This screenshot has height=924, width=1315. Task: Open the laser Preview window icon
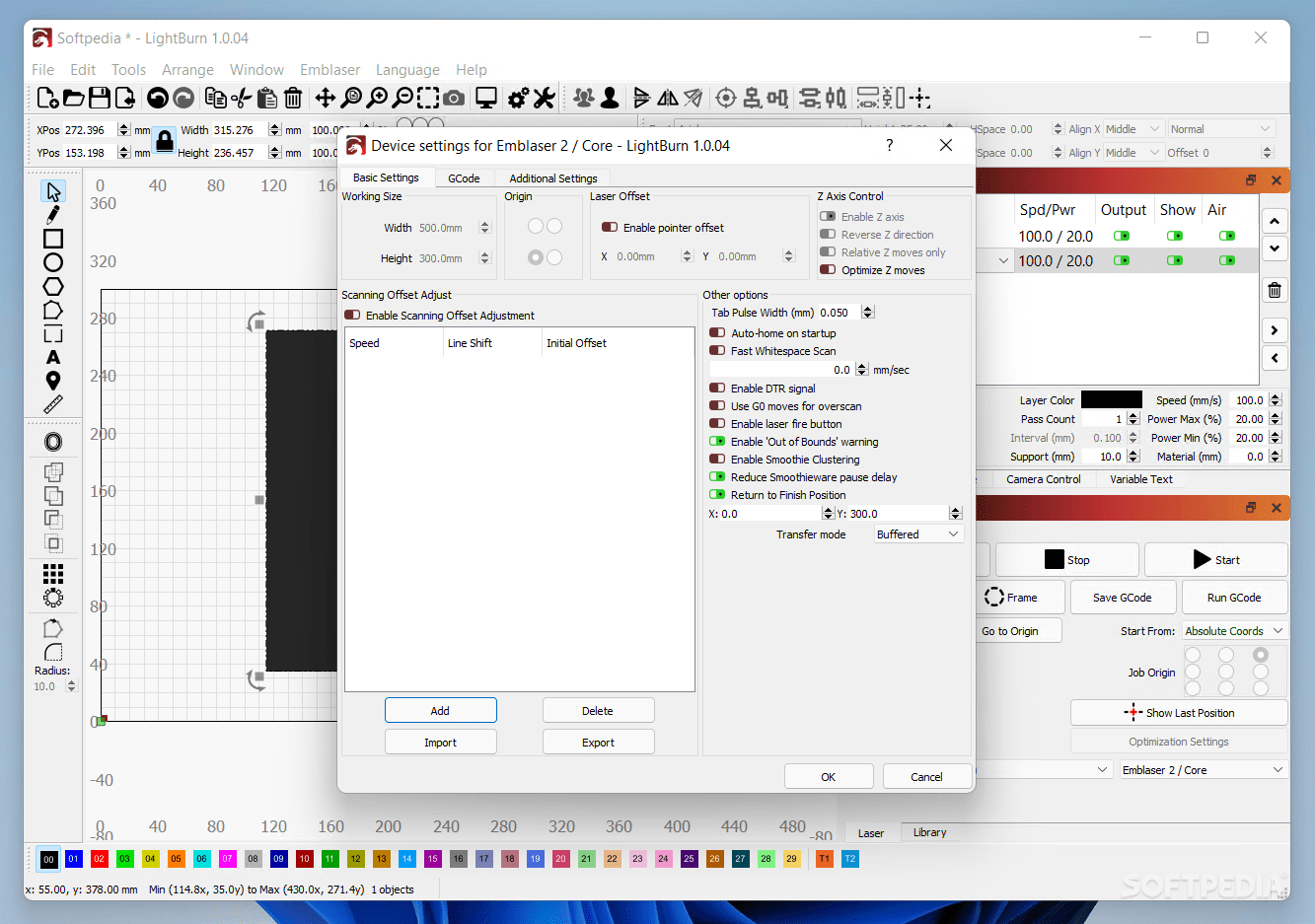point(485,98)
